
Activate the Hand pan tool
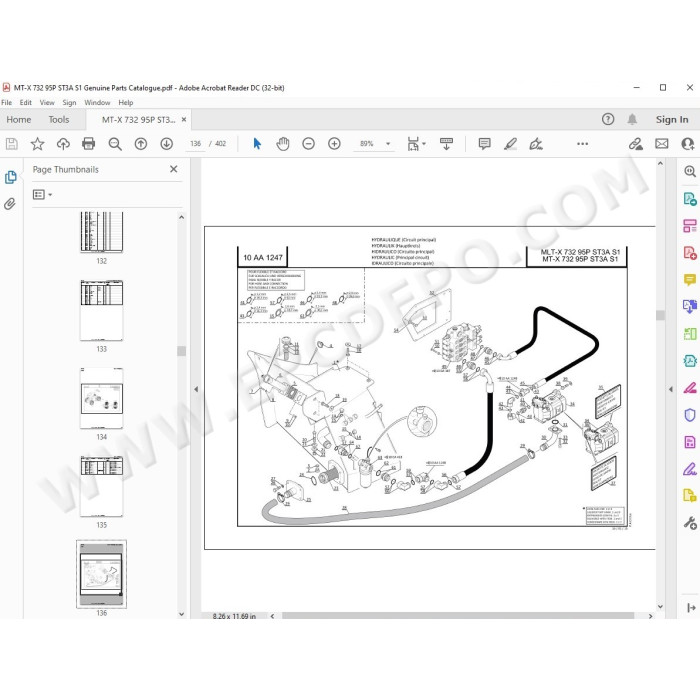tap(283, 144)
